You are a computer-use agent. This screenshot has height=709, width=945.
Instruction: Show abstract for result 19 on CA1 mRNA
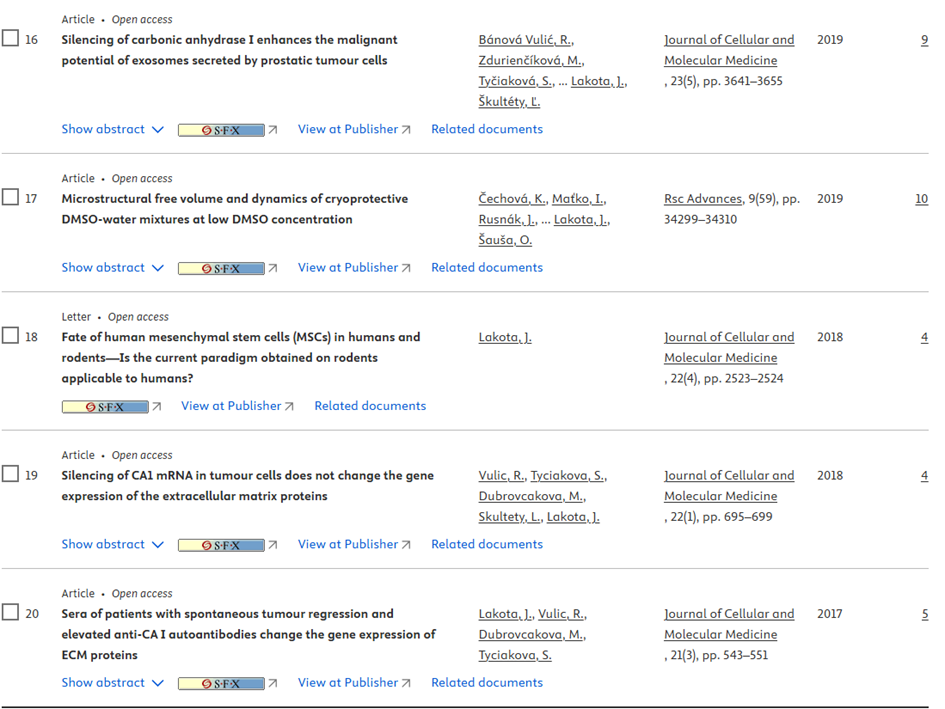(x=111, y=544)
